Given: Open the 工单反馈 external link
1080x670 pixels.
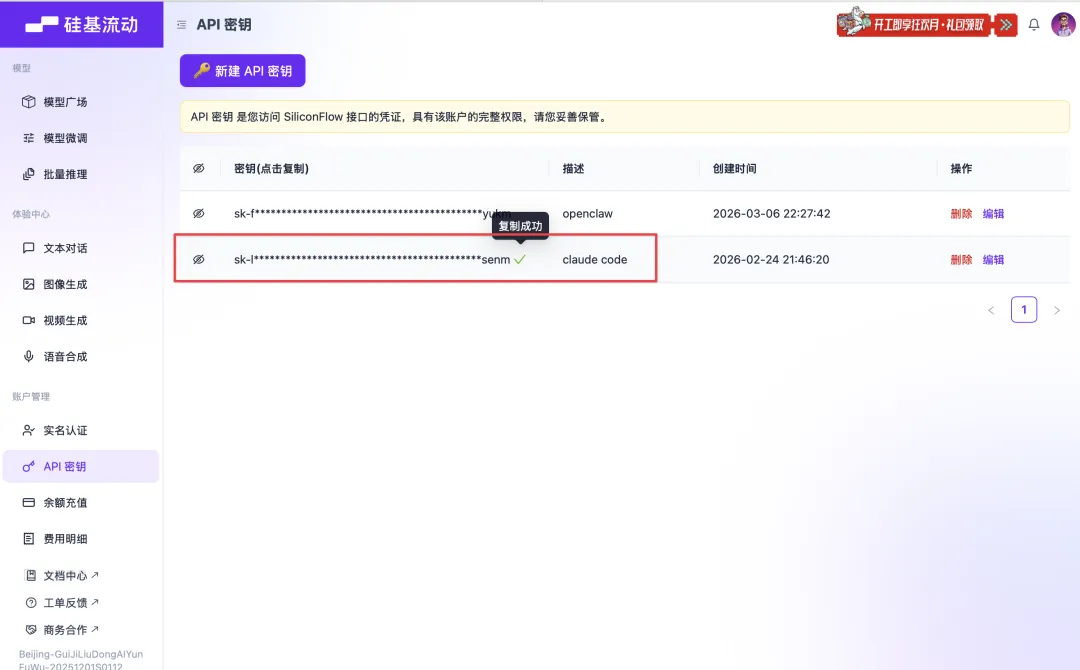Looking at the screenshot, I should 62,603.
